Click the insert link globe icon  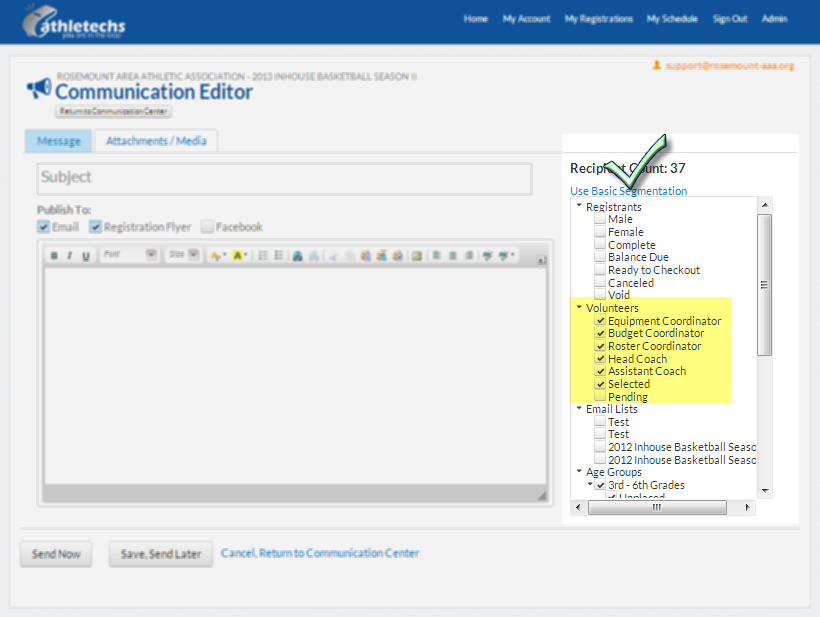(298, 255)
